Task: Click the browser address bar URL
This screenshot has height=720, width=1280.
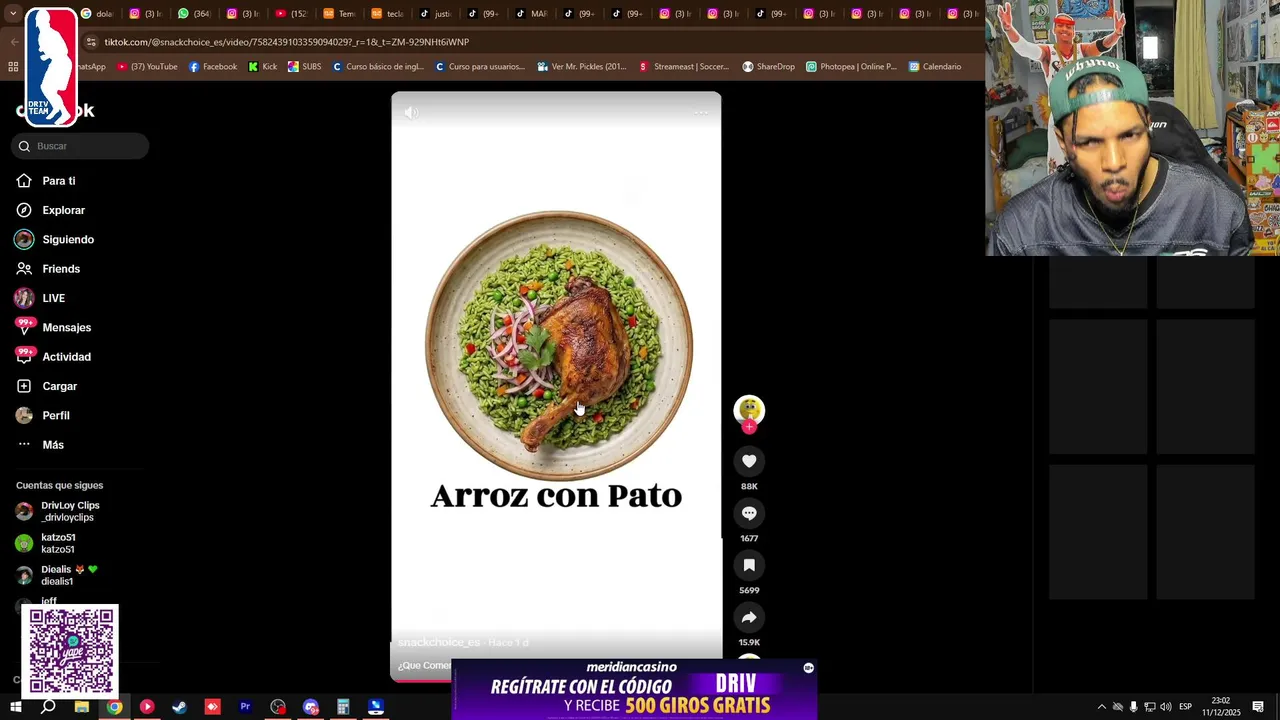Action: pyautogui.click(x=287, y=42)
